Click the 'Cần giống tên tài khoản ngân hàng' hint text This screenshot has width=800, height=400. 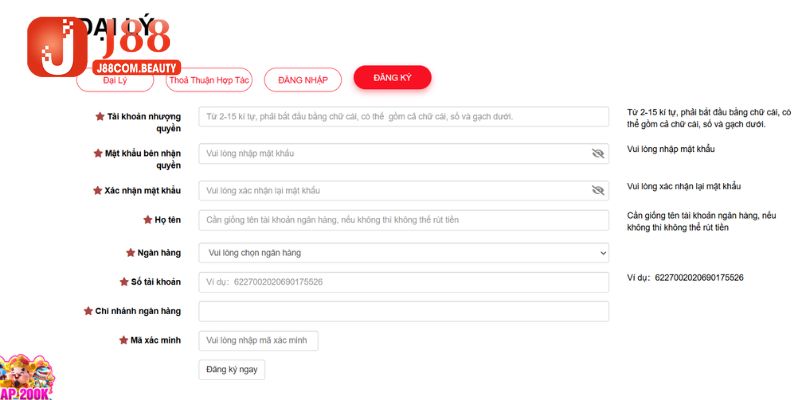coord(702,221)
